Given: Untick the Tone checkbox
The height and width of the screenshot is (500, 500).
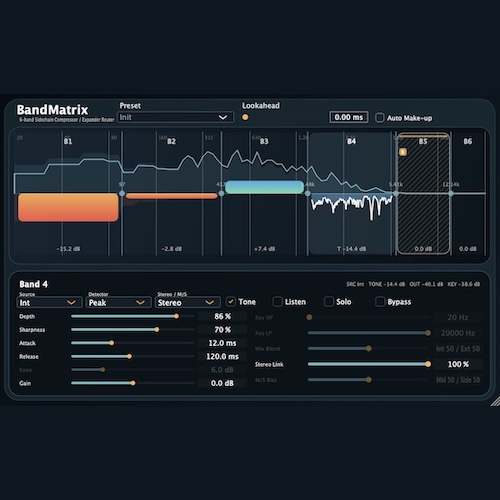Looking at the screenshot, I should [x=230, y=302].
